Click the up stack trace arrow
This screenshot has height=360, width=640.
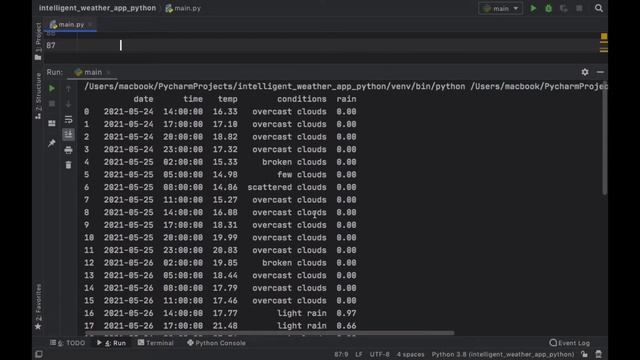tap(68, 89)
